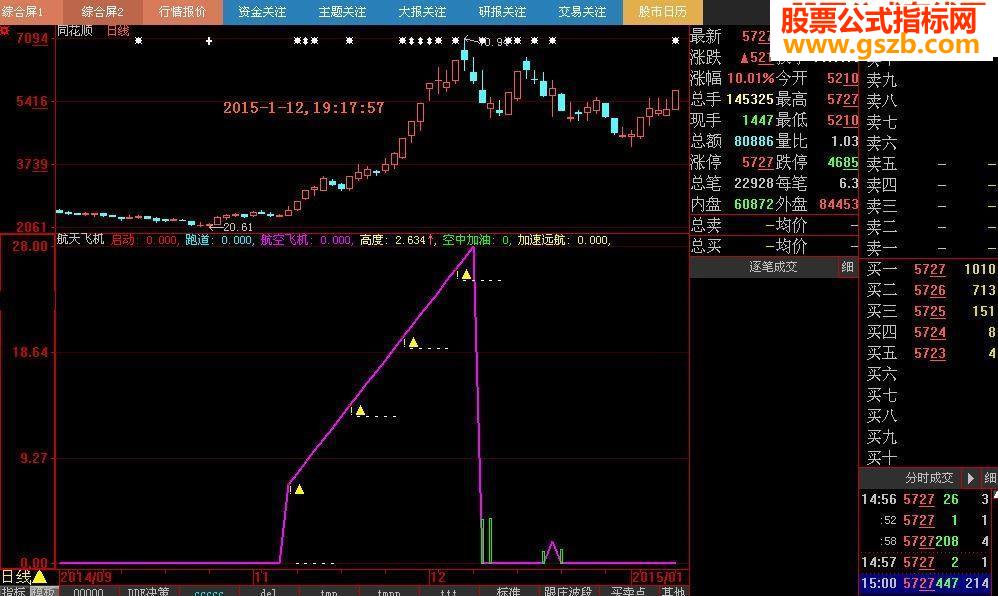Select the 标准 indicator tab
The height and width of the screenshot is (596, 998).
tap(509, 592)
